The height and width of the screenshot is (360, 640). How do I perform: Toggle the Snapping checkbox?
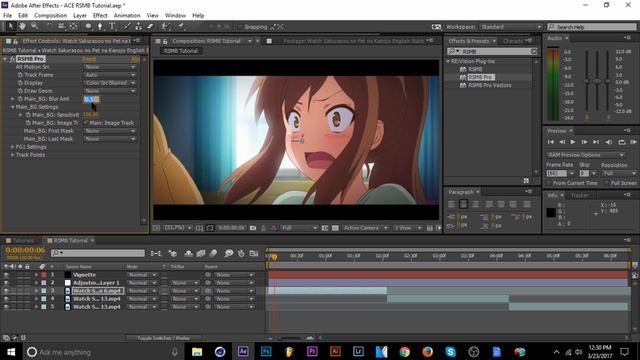point(240,27)
